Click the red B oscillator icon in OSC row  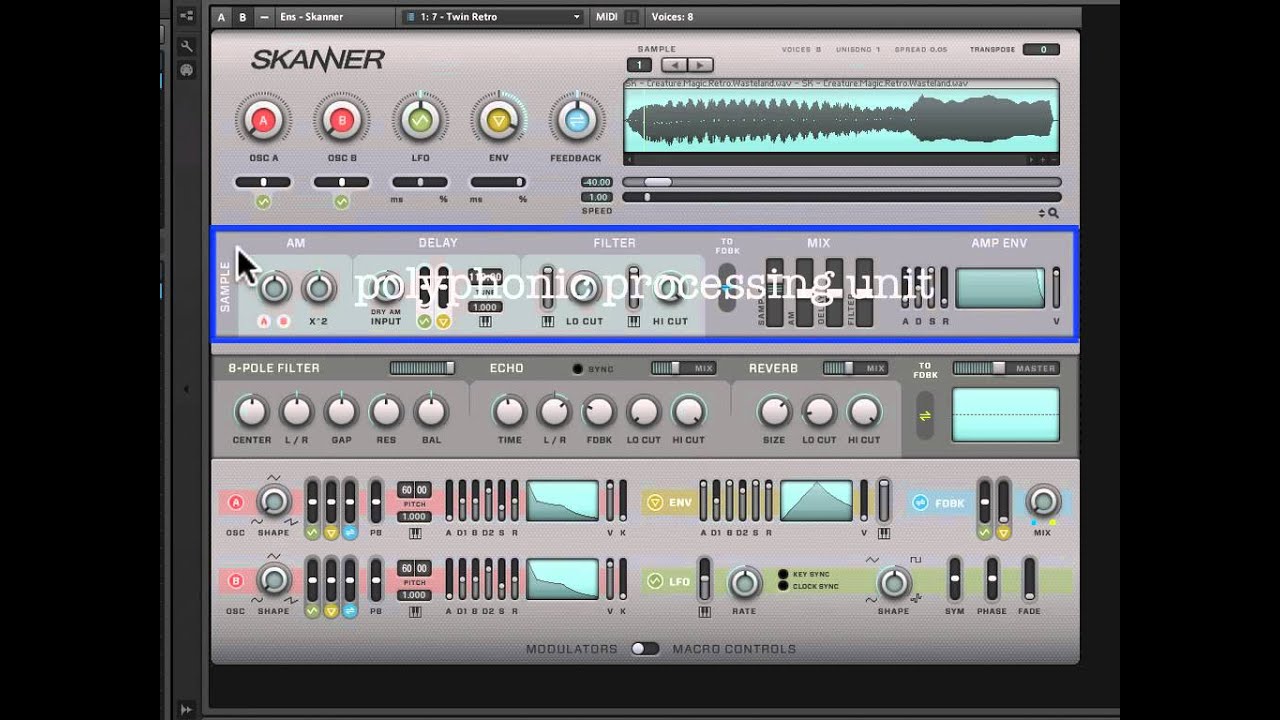tap(236, 580)
